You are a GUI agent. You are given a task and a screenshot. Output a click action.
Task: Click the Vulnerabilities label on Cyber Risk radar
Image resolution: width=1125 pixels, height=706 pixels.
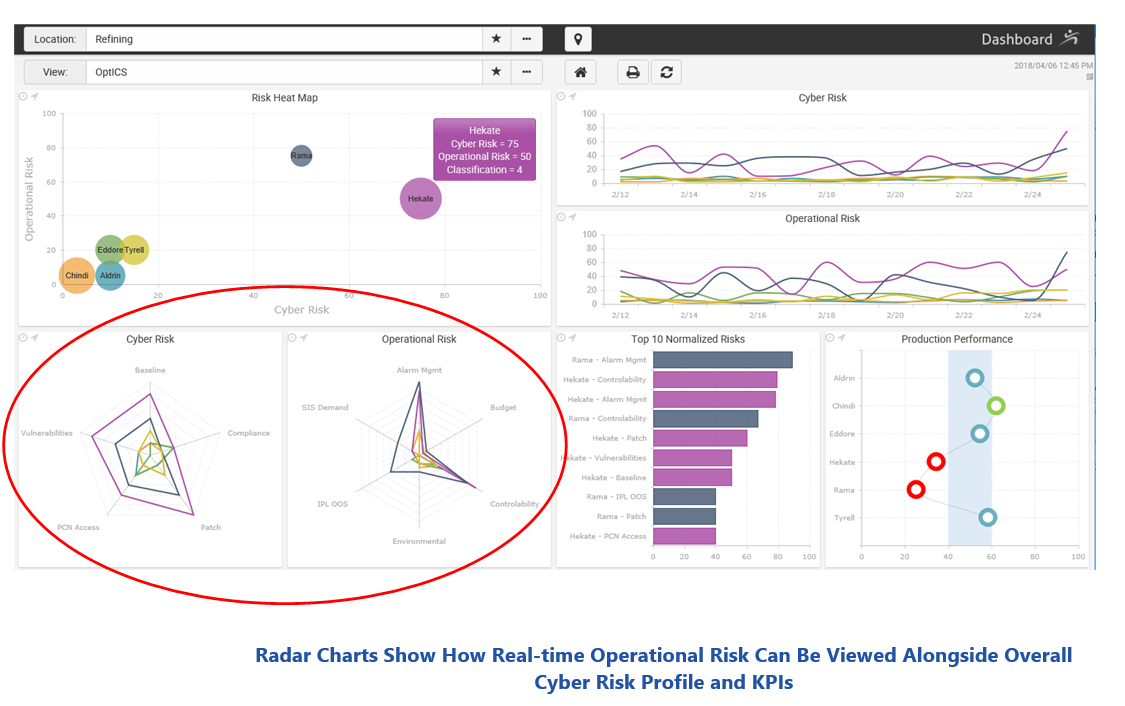[x=47, y=433]
